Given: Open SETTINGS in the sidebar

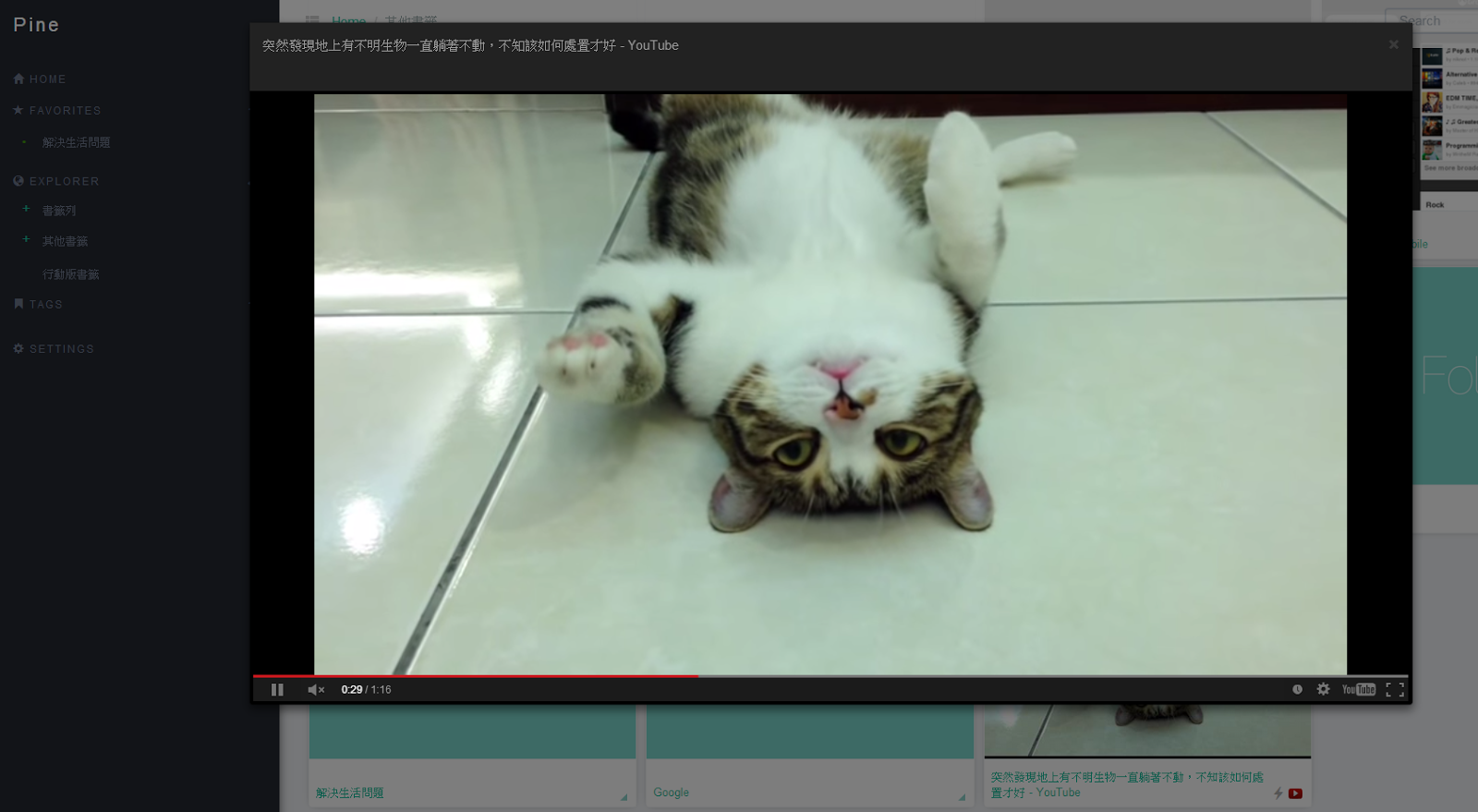Looking at the screenshot, I should tap(62, 349).
